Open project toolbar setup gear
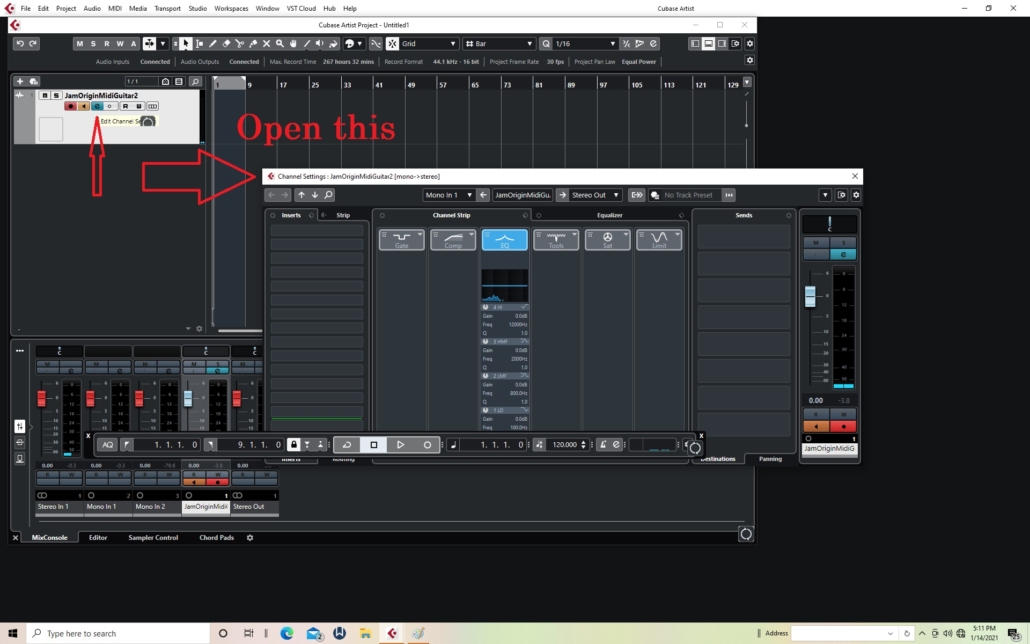 coord(750,43)
